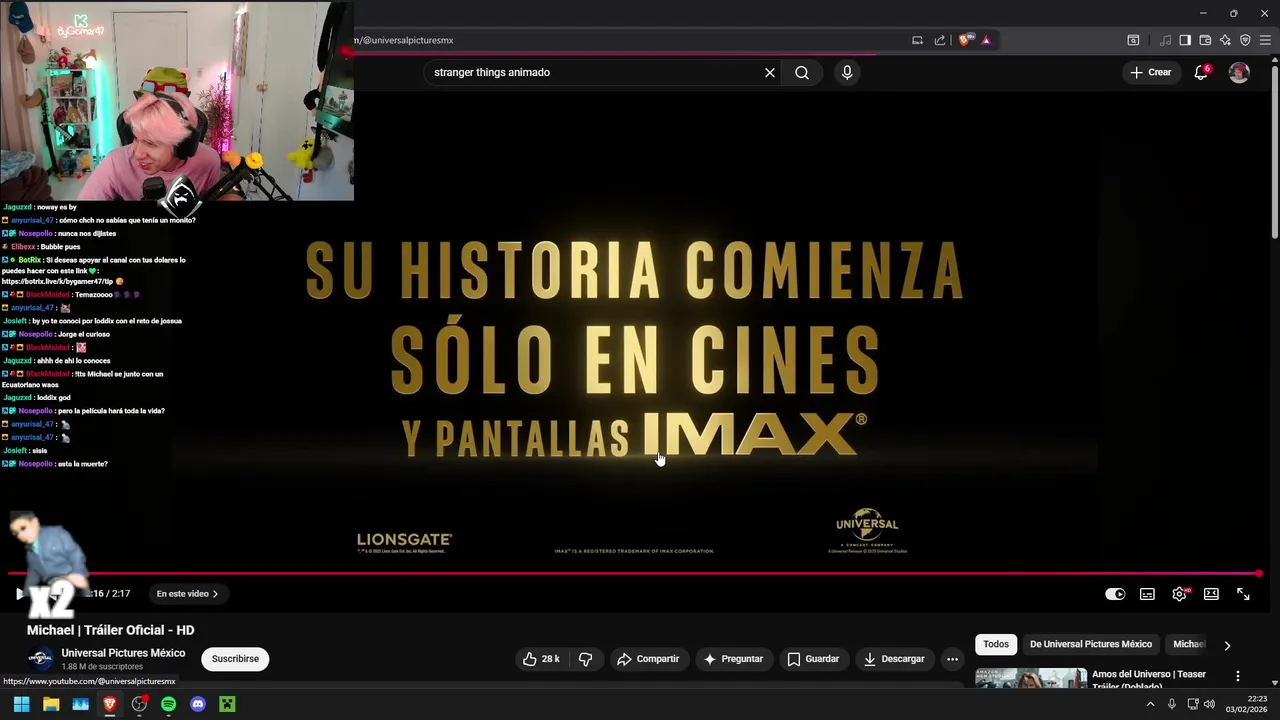This screenshot has height=720, width=1280.
Task: Start voice search with the microphone
Action: click(847, 72)
